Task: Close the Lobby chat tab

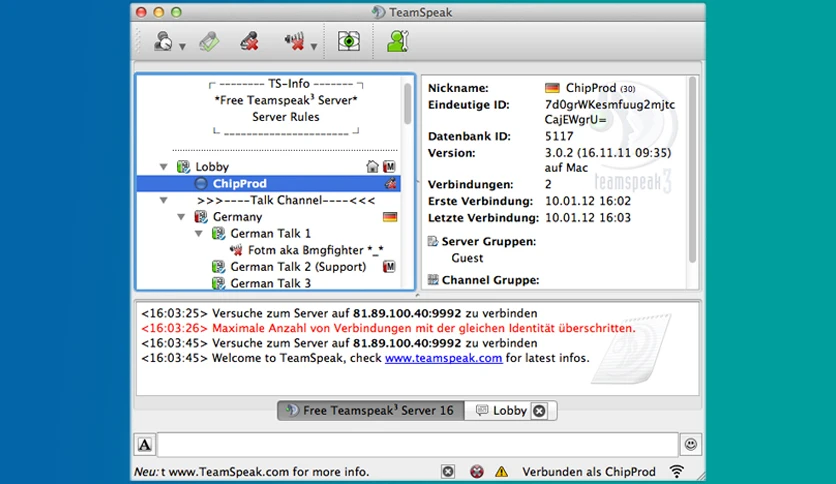Action: coord(540,411)
